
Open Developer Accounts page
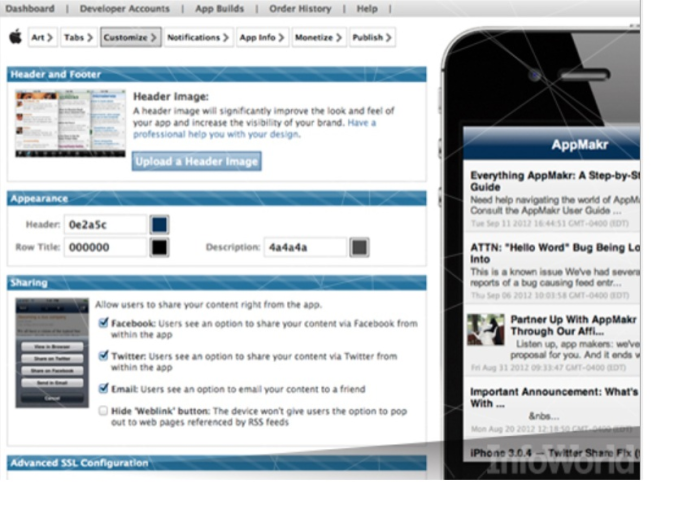click(125, 8)
